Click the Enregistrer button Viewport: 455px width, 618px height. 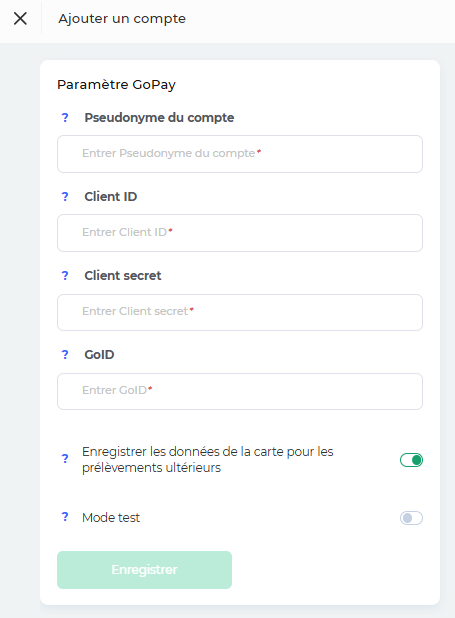[x=144, y=570]
